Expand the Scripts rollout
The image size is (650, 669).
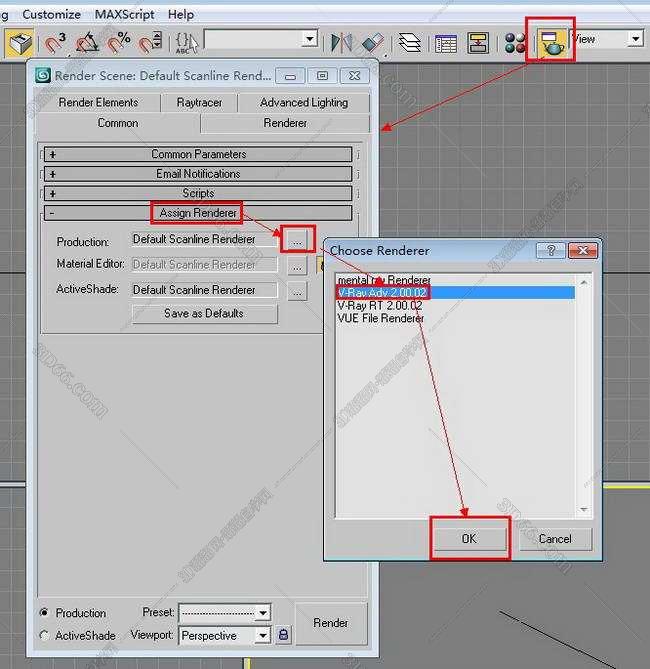click(198, 193)
